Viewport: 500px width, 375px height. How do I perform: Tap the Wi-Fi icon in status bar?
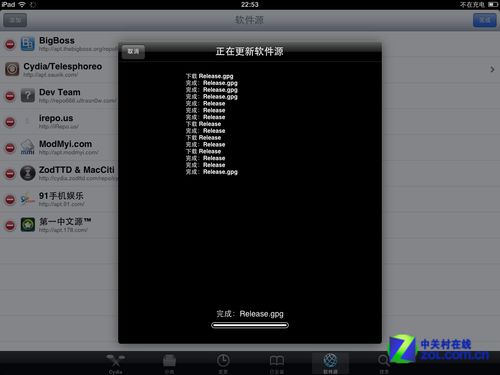(x=22, y=4)
